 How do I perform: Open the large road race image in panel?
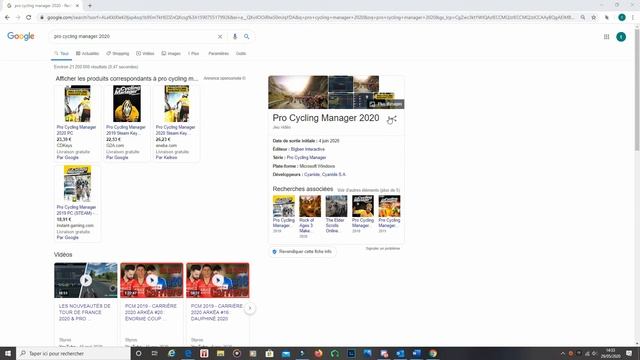tap(298, 92)
